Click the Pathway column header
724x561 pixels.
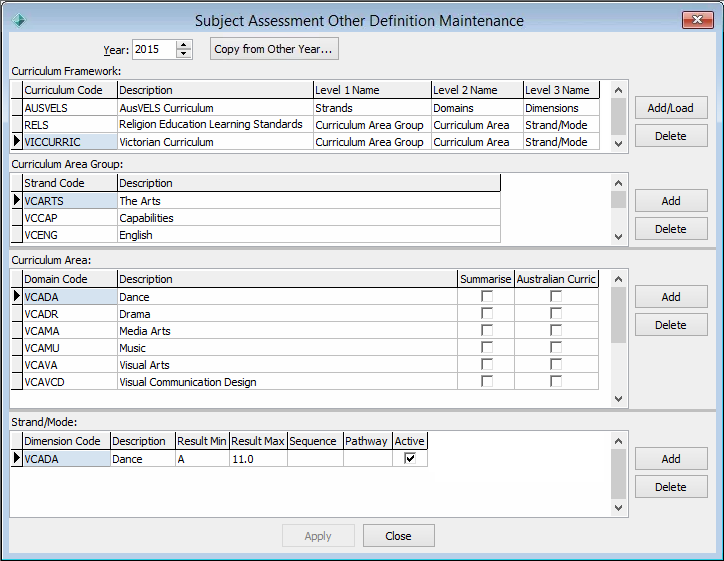(x=368, y=441)
